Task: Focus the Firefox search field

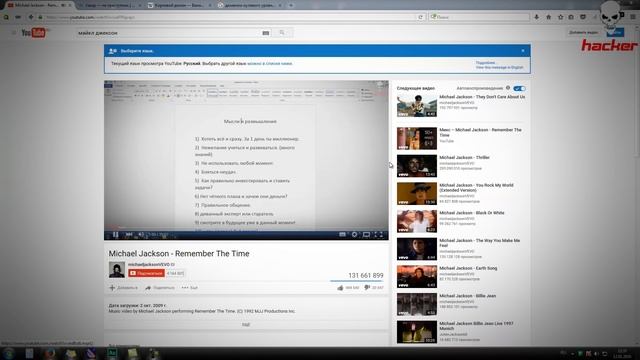Action: (479, 17)
